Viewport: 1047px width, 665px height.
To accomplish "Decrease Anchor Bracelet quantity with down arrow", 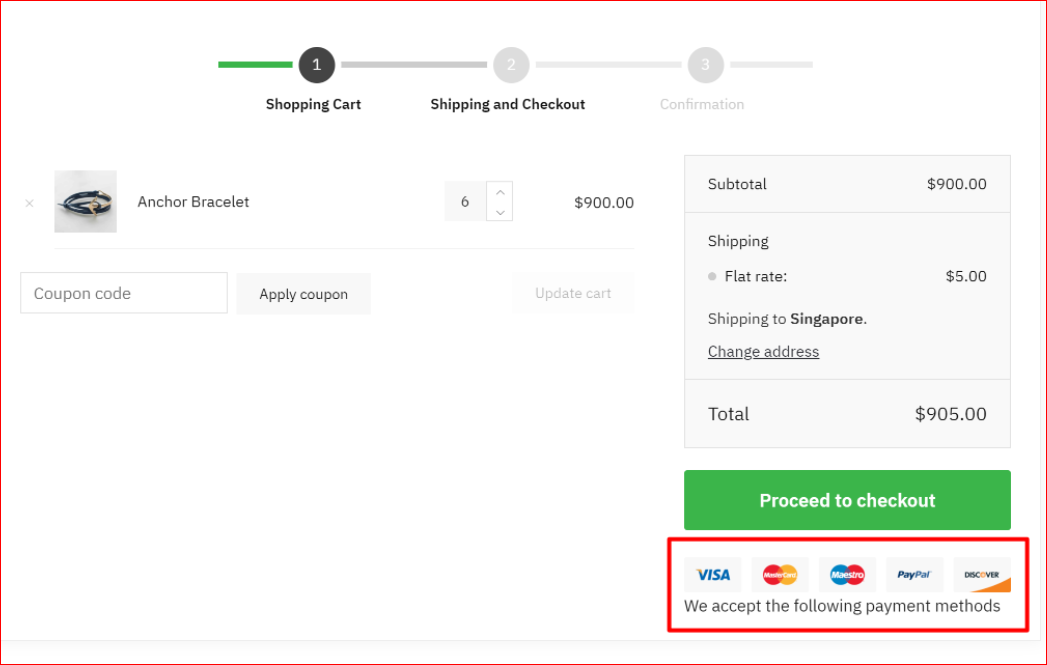I will 499,211.
